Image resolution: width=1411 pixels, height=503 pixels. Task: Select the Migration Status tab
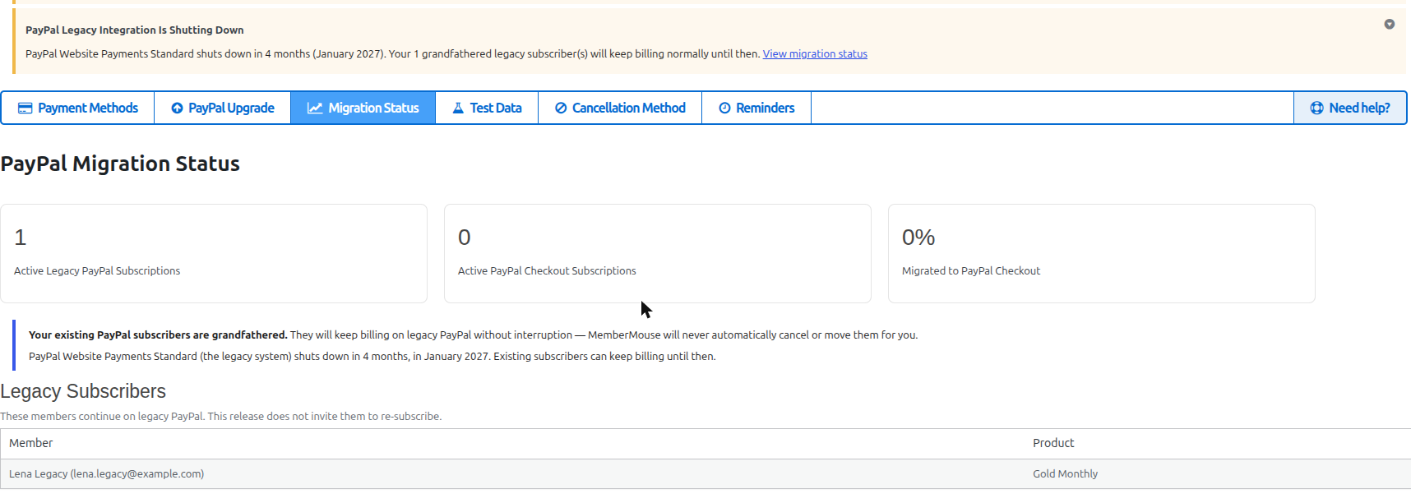point(363,108)
